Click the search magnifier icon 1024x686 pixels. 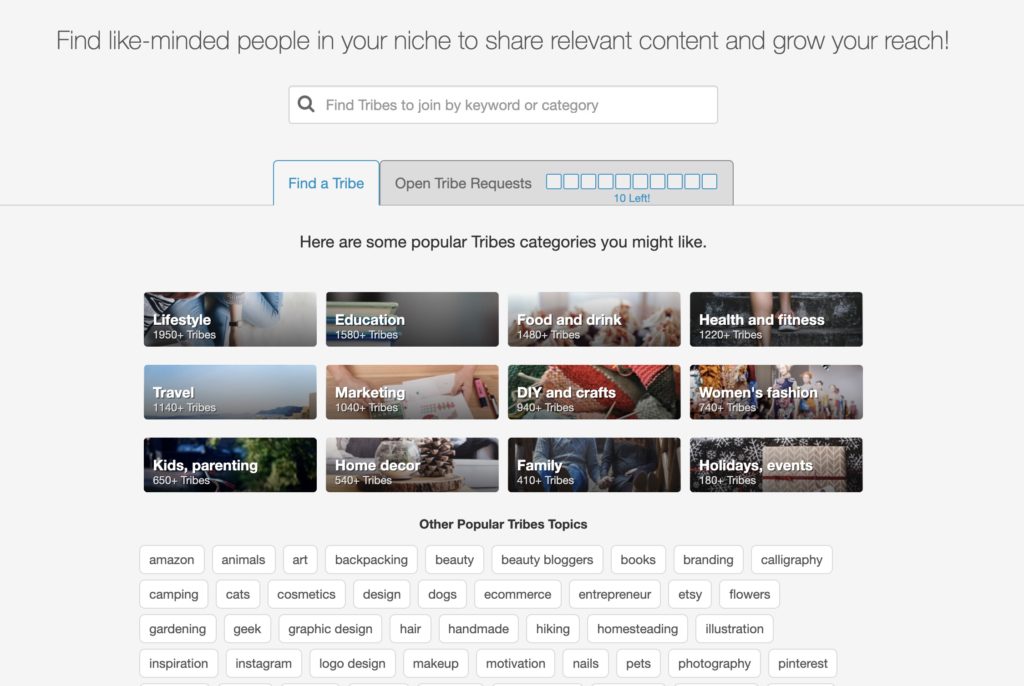[306, 104]
